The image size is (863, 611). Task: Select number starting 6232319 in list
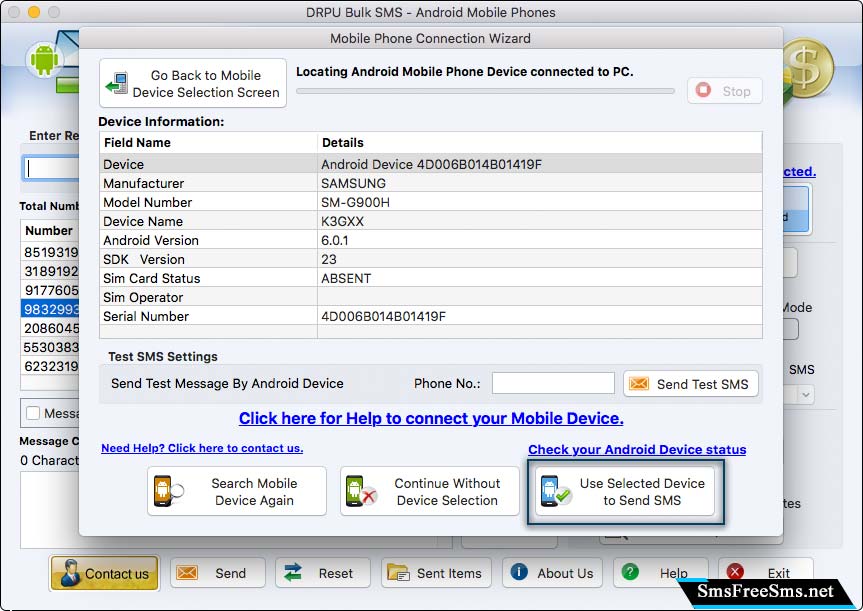click(51, 366)
